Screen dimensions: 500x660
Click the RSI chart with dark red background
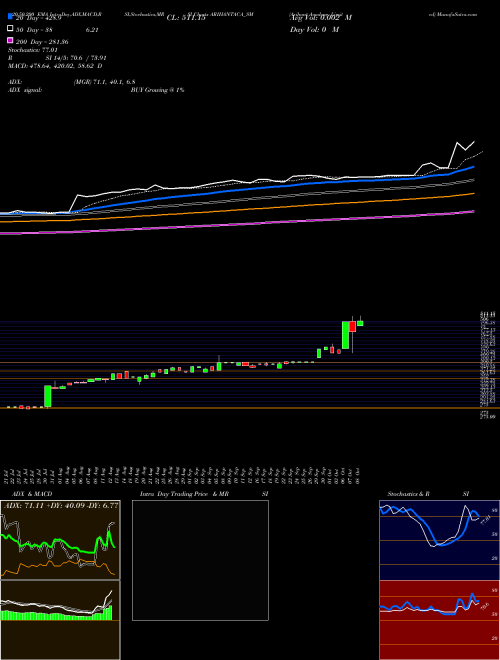tap(439, 620)
